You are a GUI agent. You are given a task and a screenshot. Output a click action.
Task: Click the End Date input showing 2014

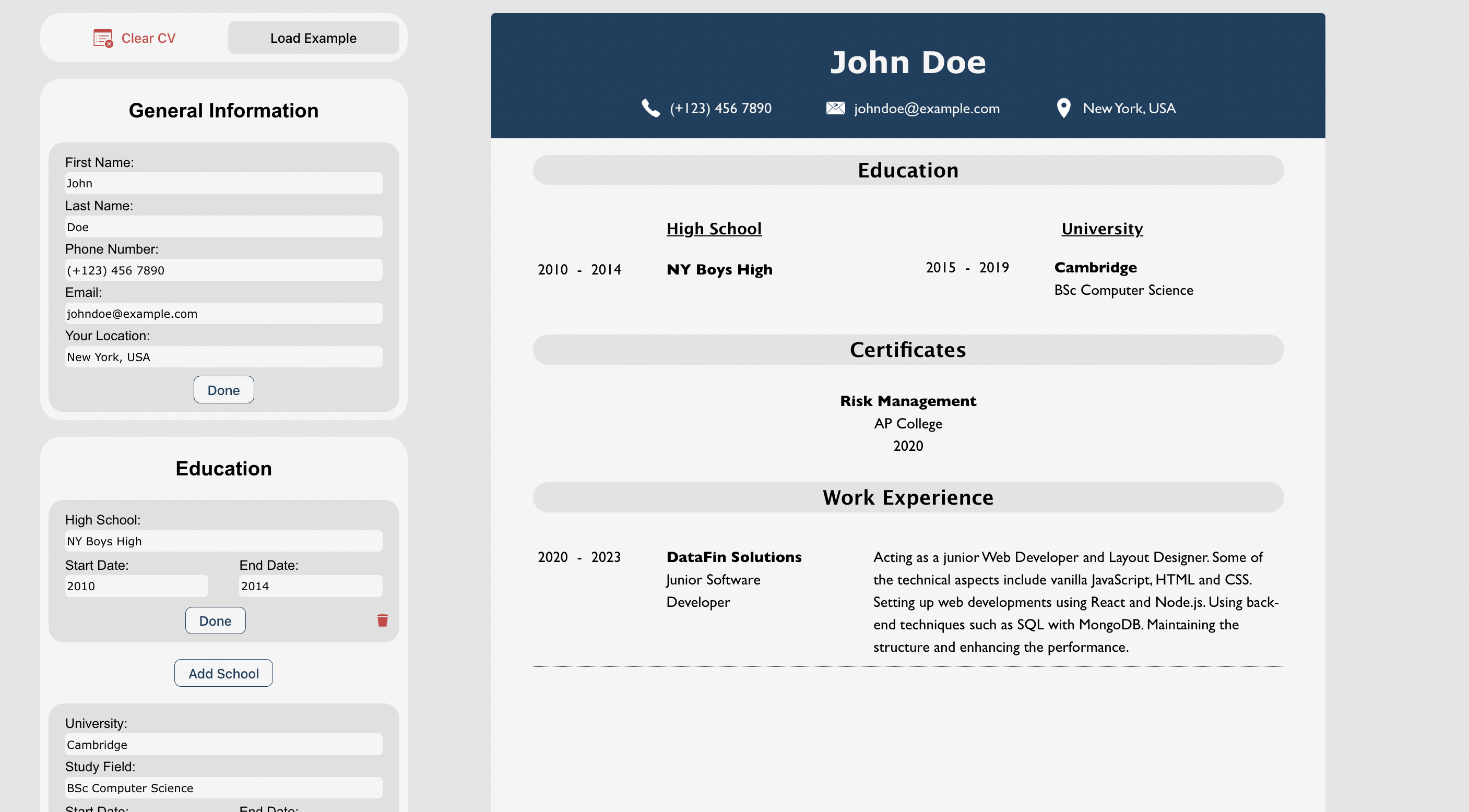(310, 586)
